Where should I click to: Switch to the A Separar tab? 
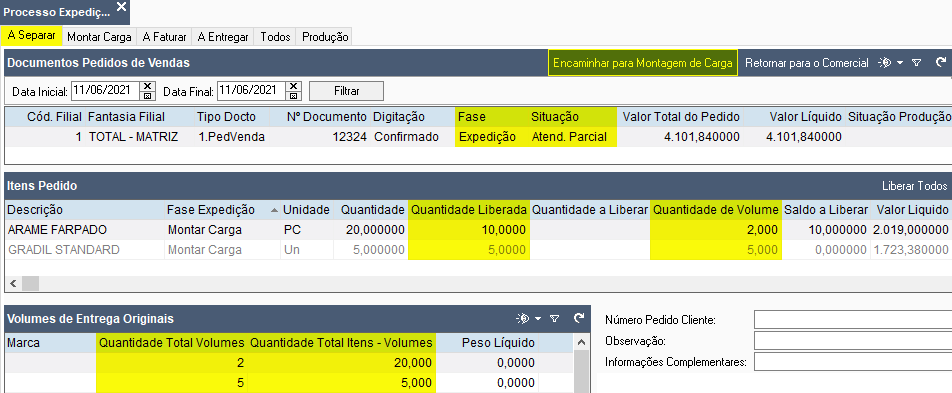pos(32,35)
